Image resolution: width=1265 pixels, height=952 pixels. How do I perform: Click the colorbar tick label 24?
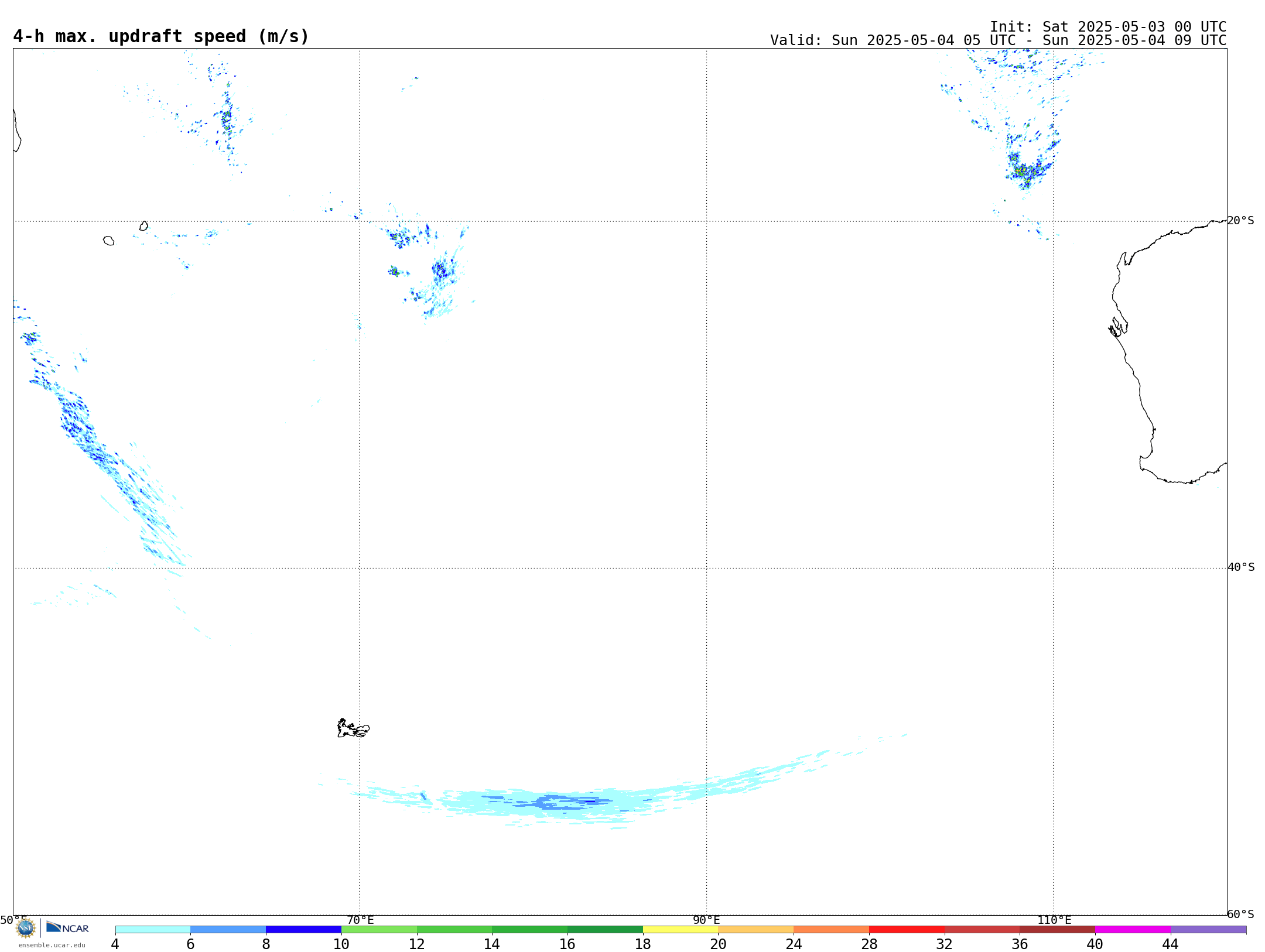point(794,944)
